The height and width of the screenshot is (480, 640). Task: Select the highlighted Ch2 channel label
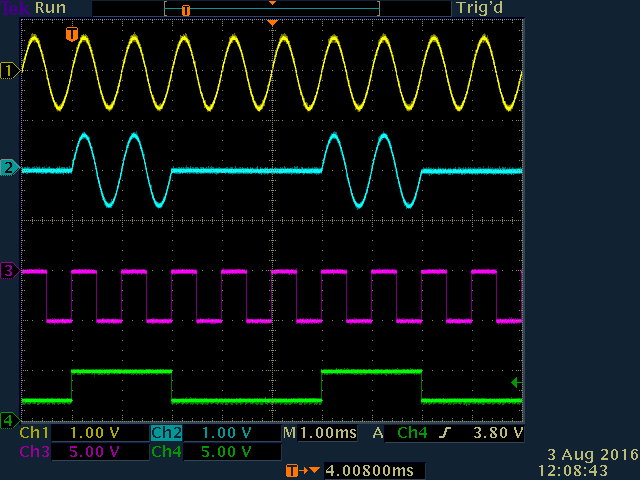[166, 433]
